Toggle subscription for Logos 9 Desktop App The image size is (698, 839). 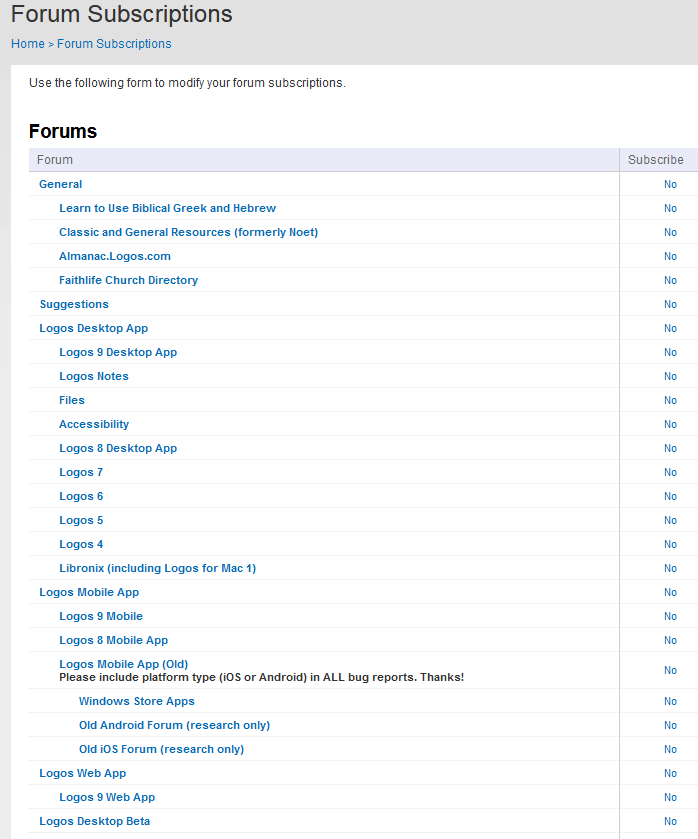(670, 352)
